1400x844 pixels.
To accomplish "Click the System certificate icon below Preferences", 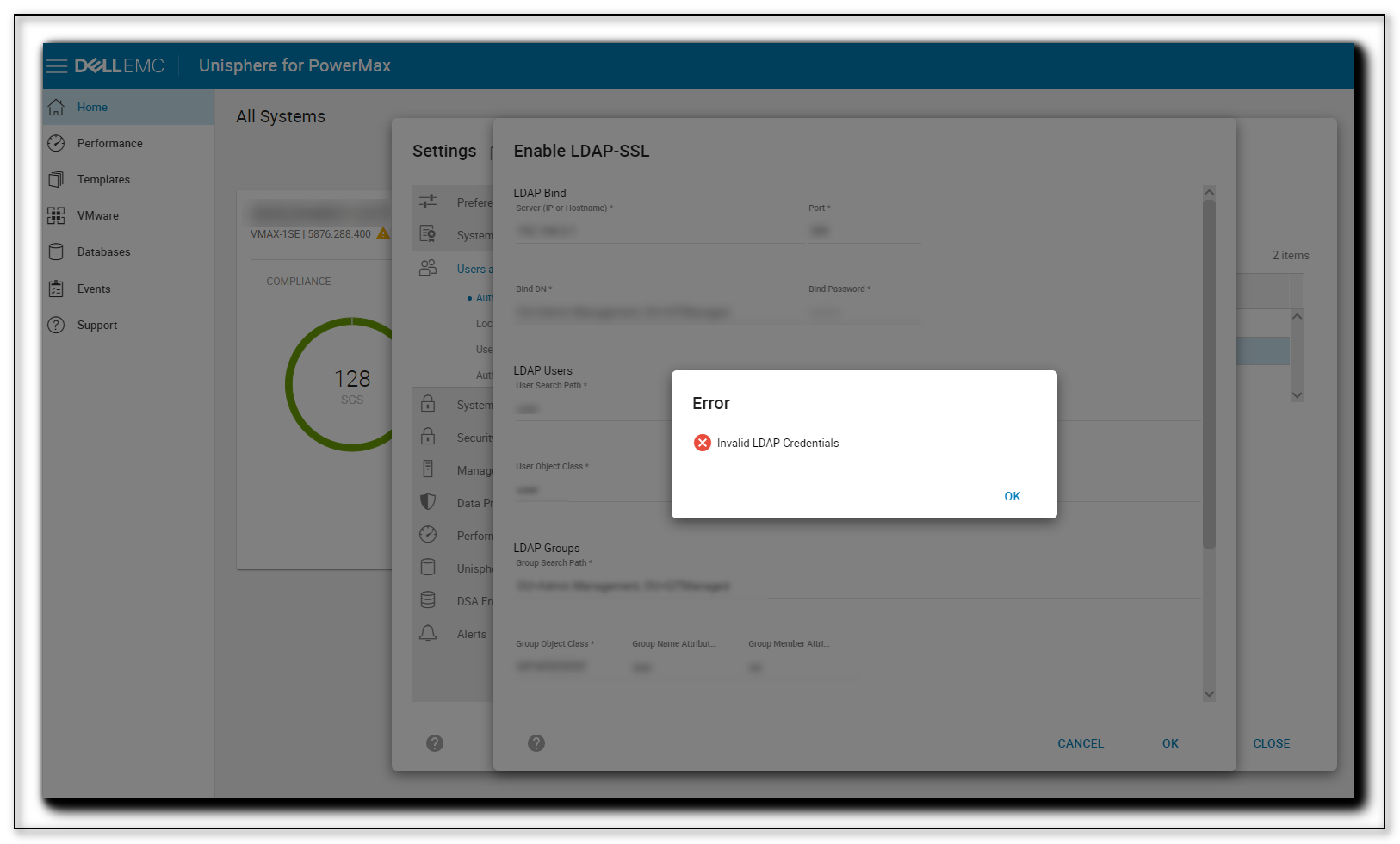I will coord(428,234).
